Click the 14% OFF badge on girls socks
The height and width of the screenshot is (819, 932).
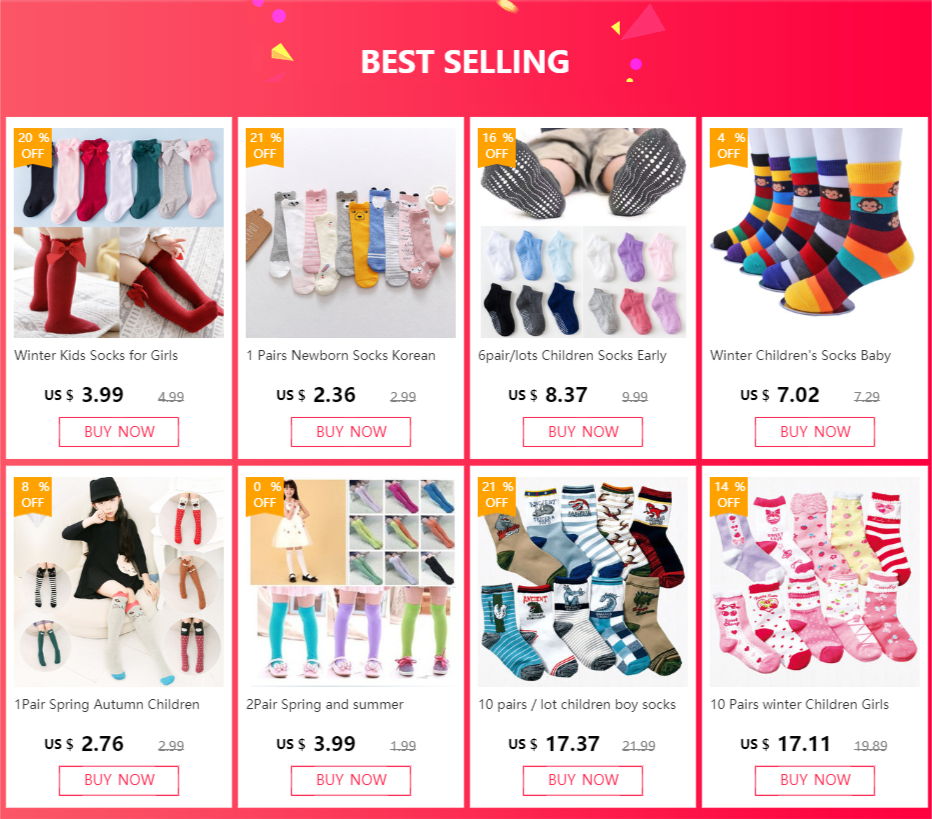(729, 496)
